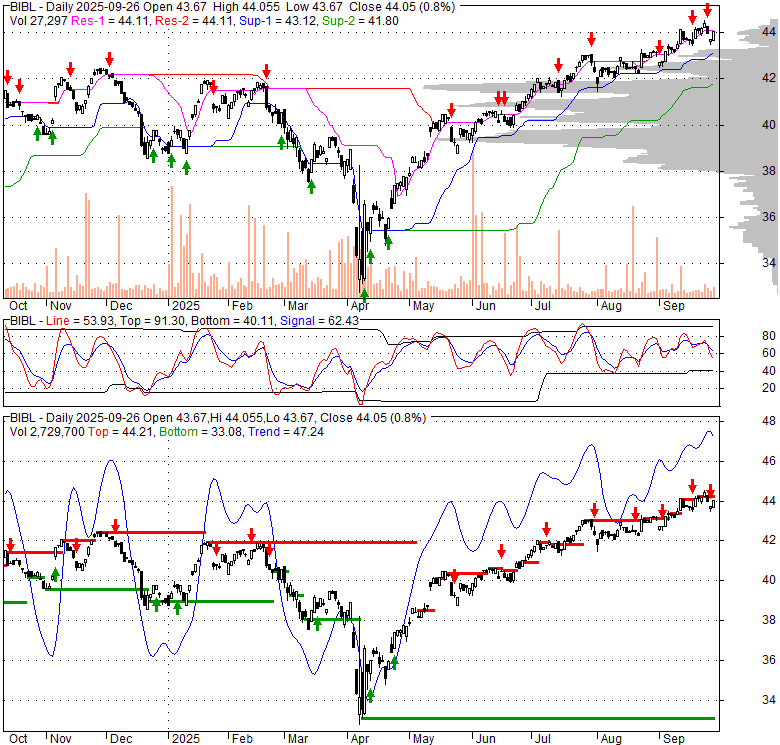
Task: Click the Oct label on top chart's time axis
Action: pos(18,306)
